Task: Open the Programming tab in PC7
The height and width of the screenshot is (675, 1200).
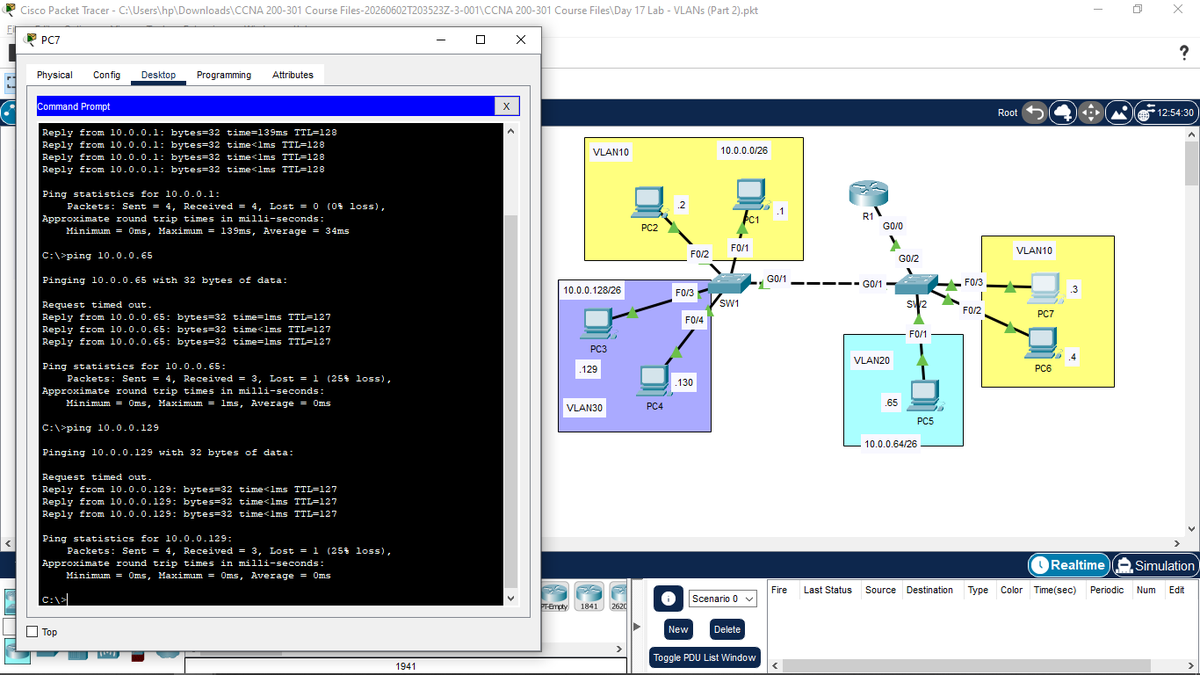Action: (x=224, y=75)
